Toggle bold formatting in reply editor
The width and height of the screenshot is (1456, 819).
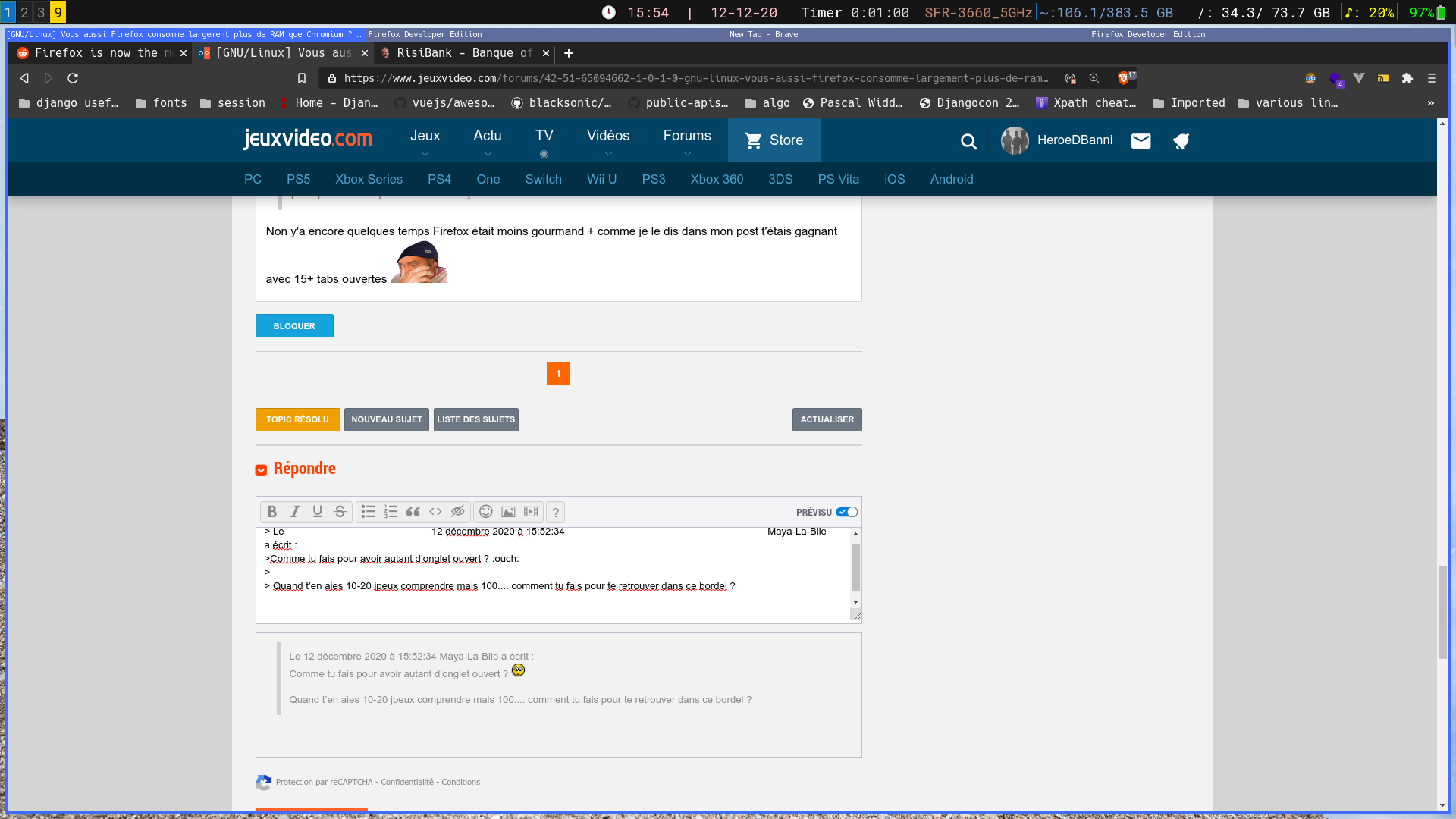(272, 512)
